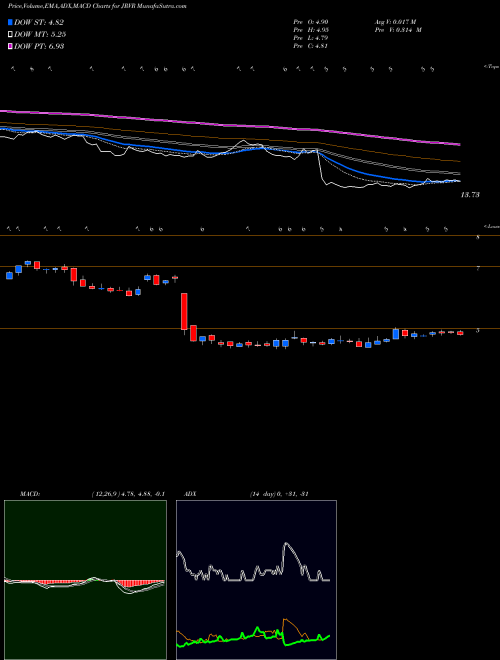This screenshot has height=660, width=500.
Task: Click the price axis label 7
Action: tap(478, 268)
